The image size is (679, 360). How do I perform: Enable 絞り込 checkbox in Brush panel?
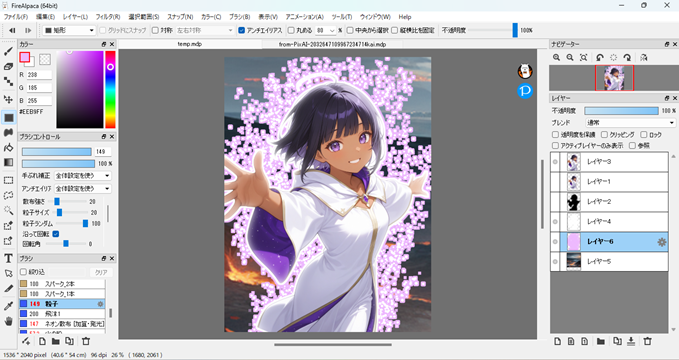(x=23, y=272)
